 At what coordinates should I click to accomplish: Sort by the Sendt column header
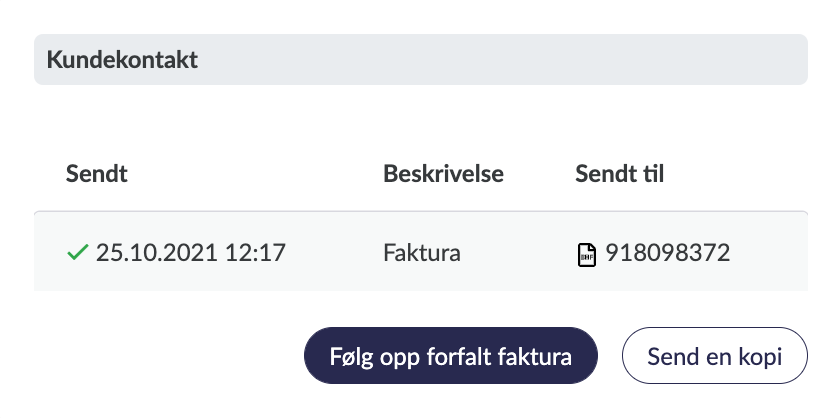pos(96,174)
